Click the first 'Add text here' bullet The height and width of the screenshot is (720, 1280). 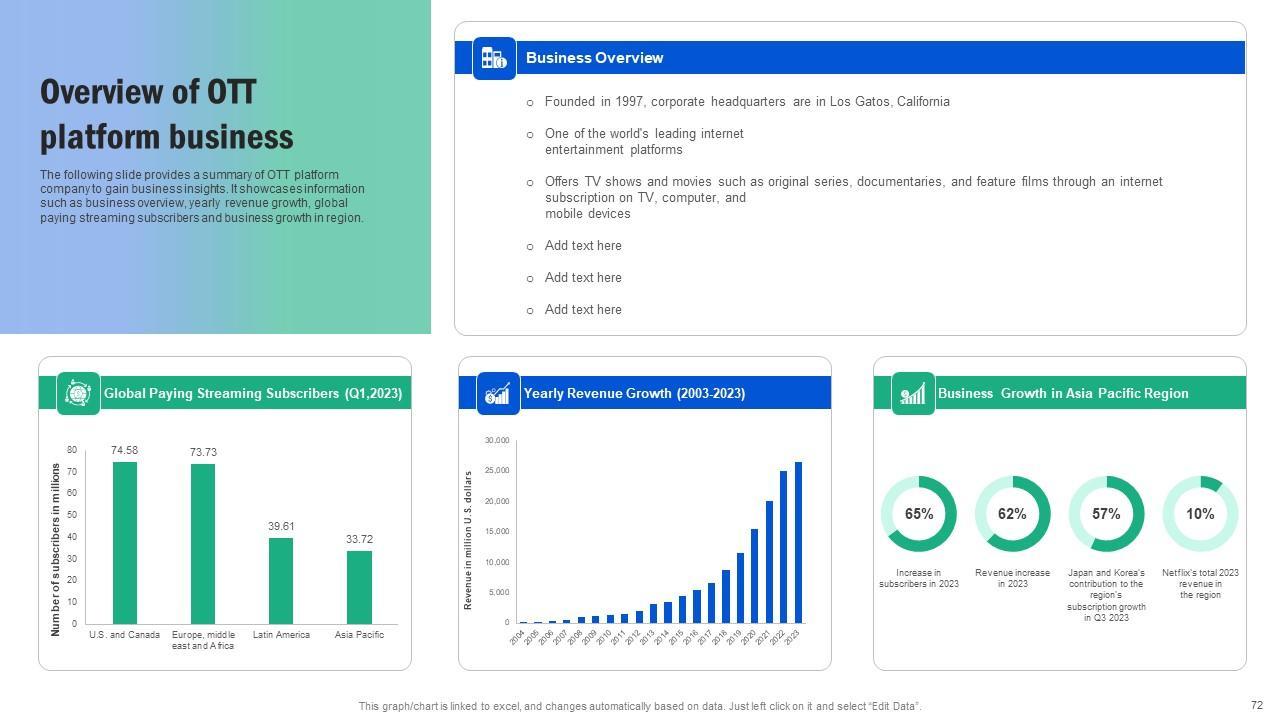[583, 246]
